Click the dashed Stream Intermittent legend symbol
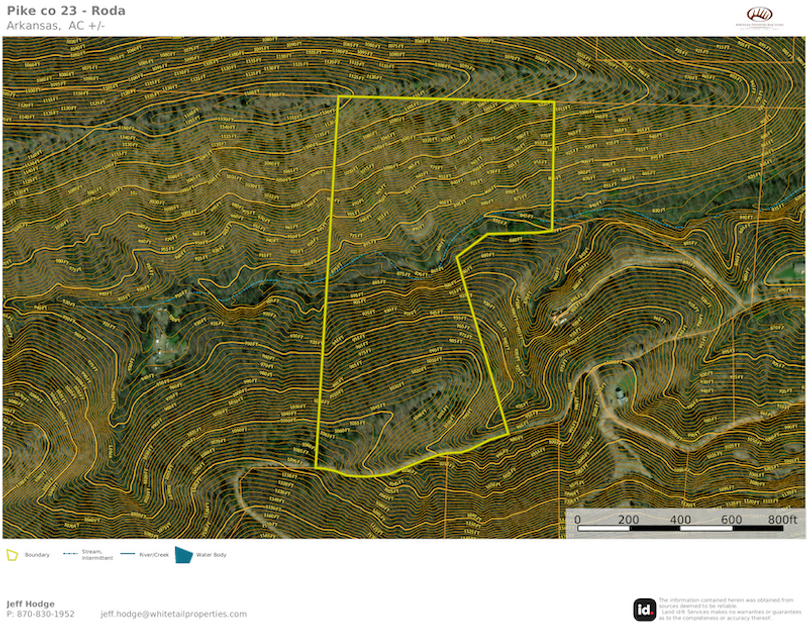Screen dimensions: 808x624 tap(70, 554)
